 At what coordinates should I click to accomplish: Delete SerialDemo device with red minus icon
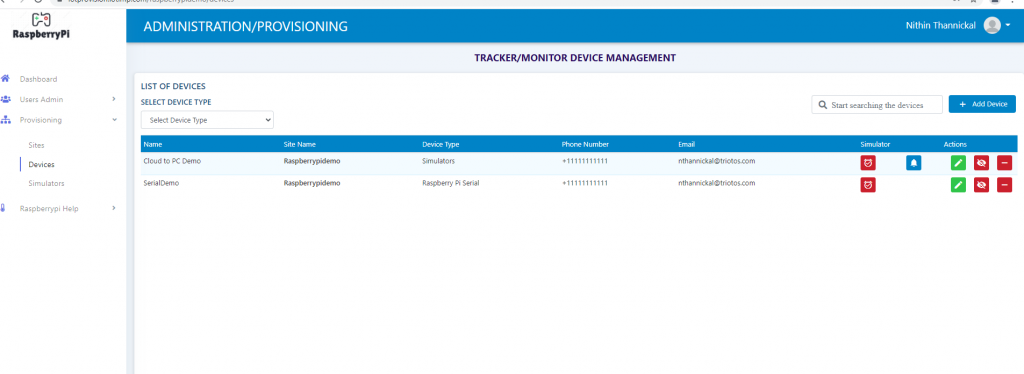pyautogui.click(x=1004, y=185)
